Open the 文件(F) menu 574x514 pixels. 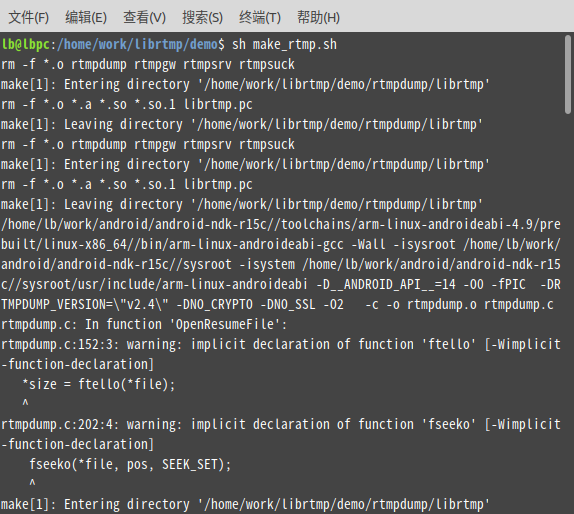29,18
